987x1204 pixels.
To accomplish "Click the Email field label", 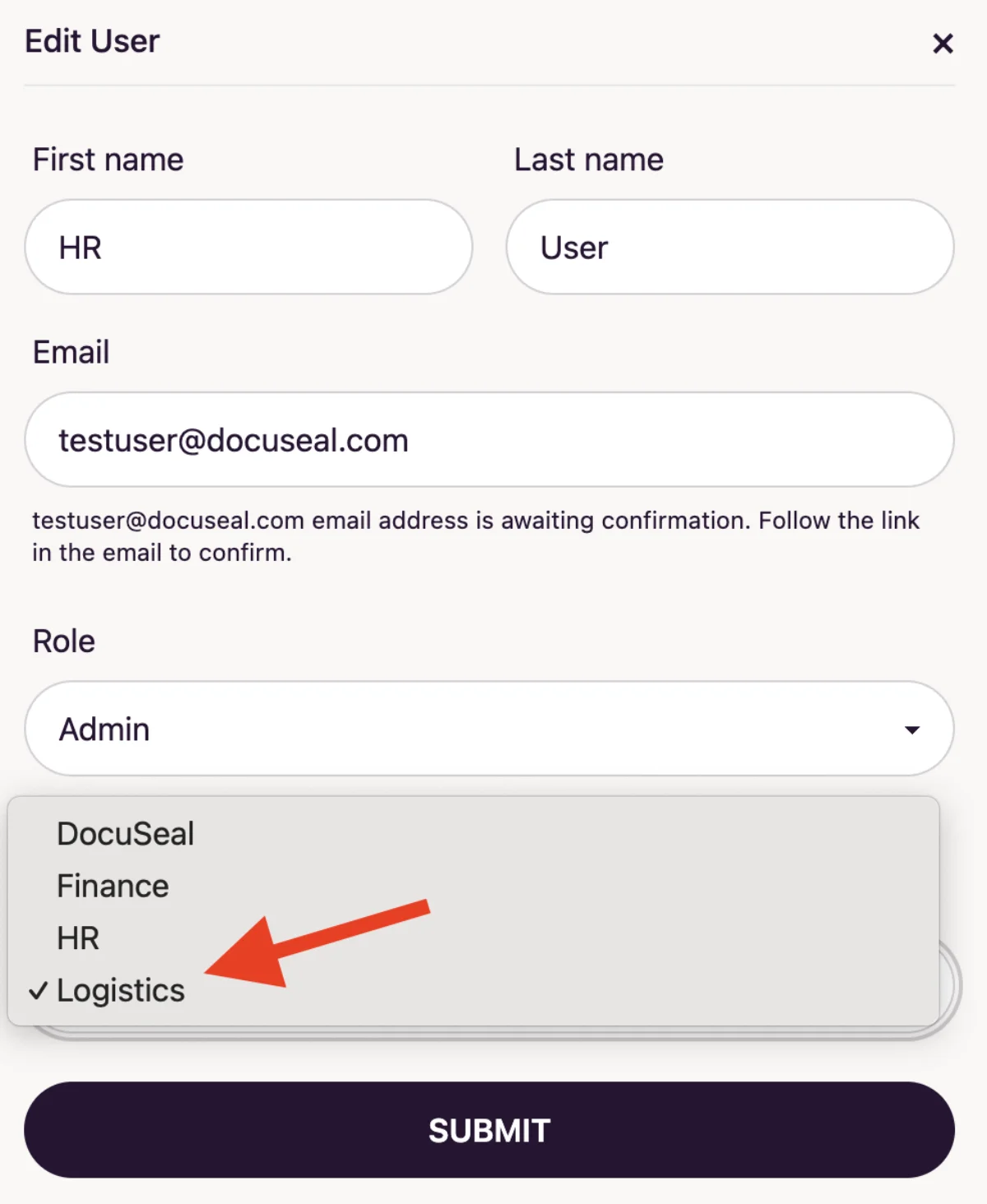I will coord(71,352).
